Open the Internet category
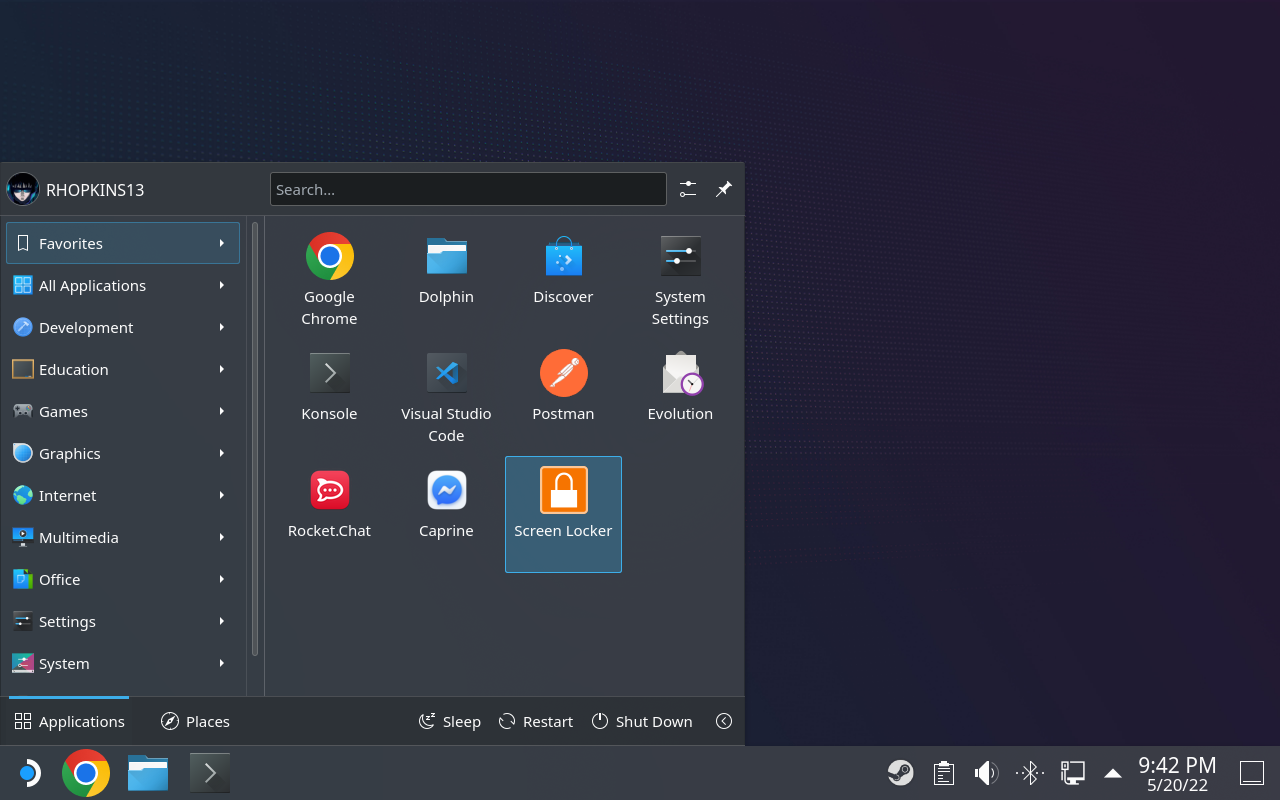The height and width of the screenshot is (800, 1280). (x=123, y=495)
